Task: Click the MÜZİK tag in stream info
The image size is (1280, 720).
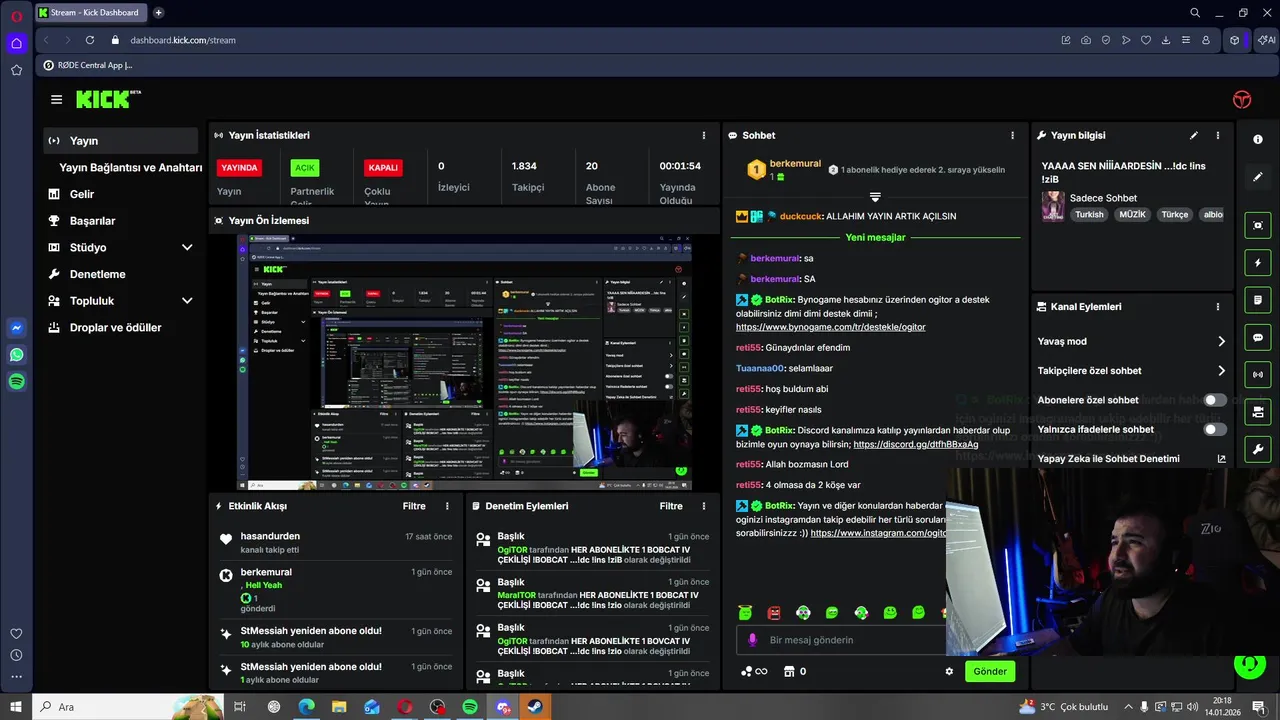Action: 1132,214
